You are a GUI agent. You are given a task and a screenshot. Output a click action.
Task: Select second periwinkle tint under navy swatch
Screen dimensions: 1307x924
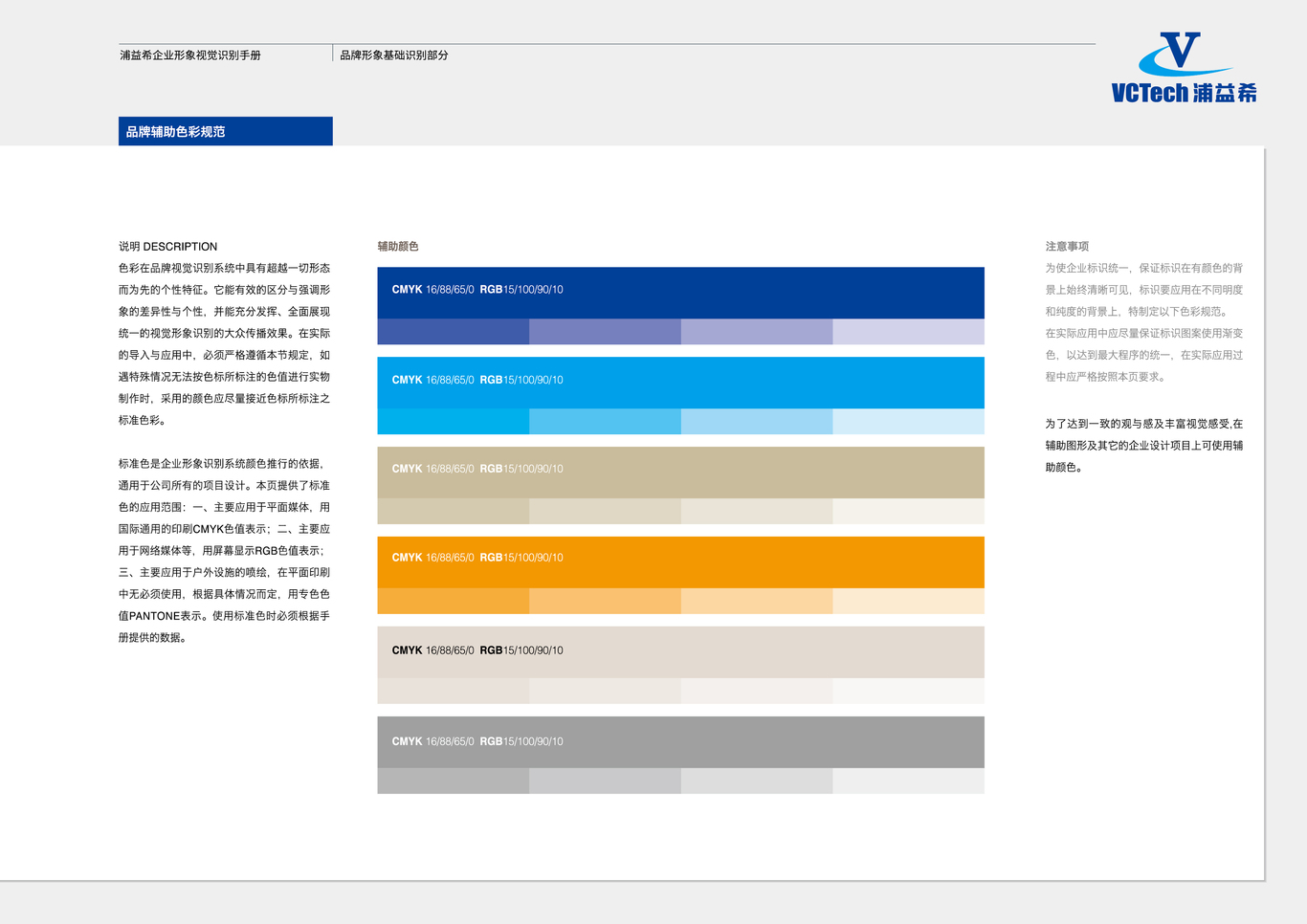(605, 332)
